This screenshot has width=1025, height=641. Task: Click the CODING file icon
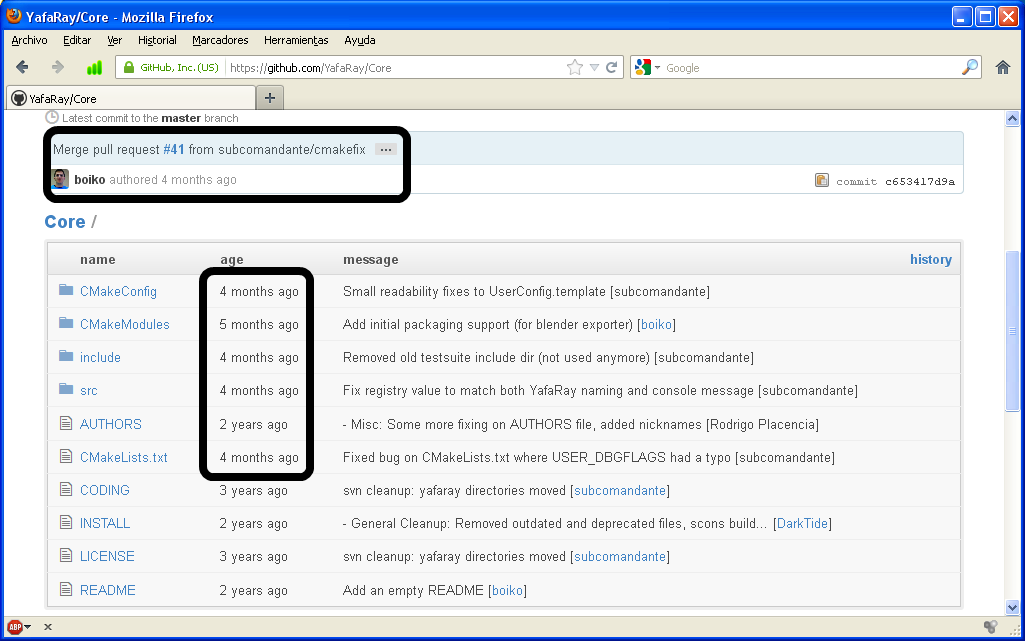tap(66, 489)
